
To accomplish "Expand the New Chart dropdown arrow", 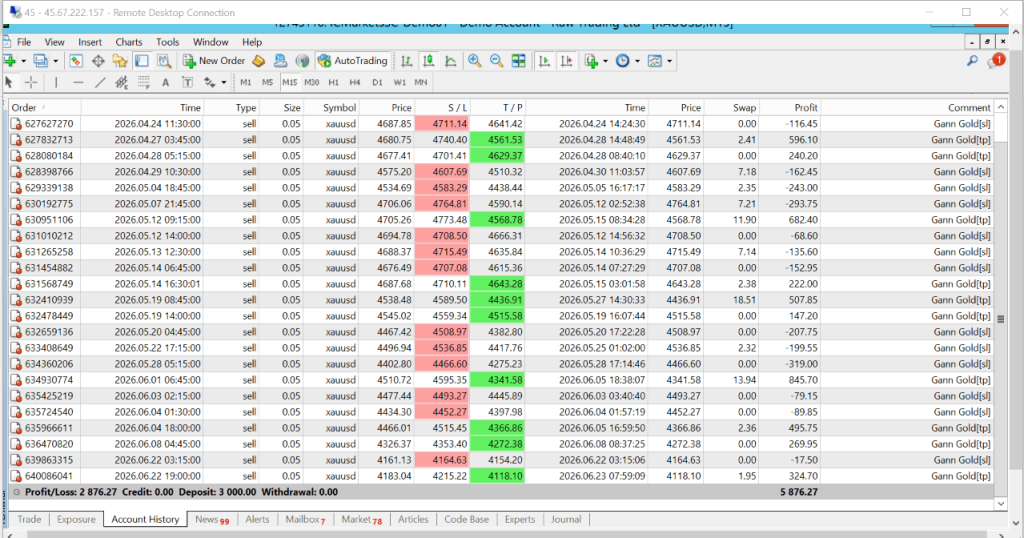I will click(24, 61).
